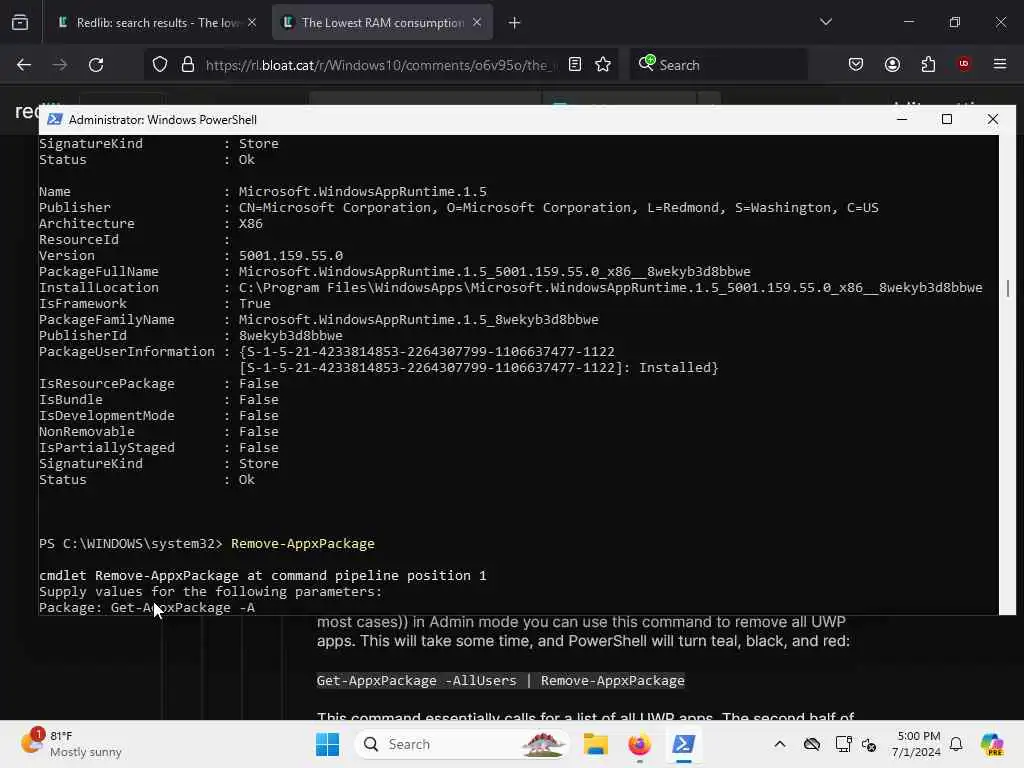Click the Package: Get-AppxPackage -A input line
The width and height of the screenshot is (1024, 768).
pyautogui.click(x=147, y=607)
